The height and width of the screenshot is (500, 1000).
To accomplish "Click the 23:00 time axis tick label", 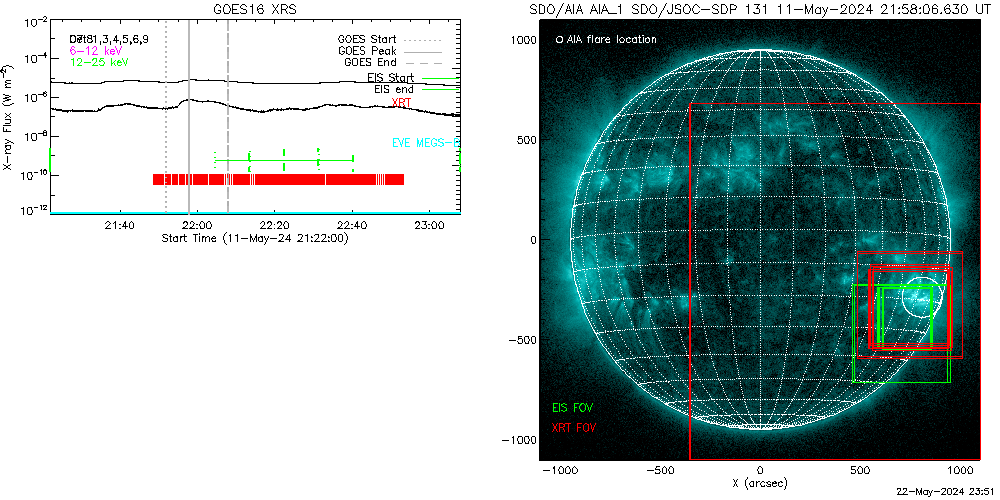I will [x=429, y=226].
